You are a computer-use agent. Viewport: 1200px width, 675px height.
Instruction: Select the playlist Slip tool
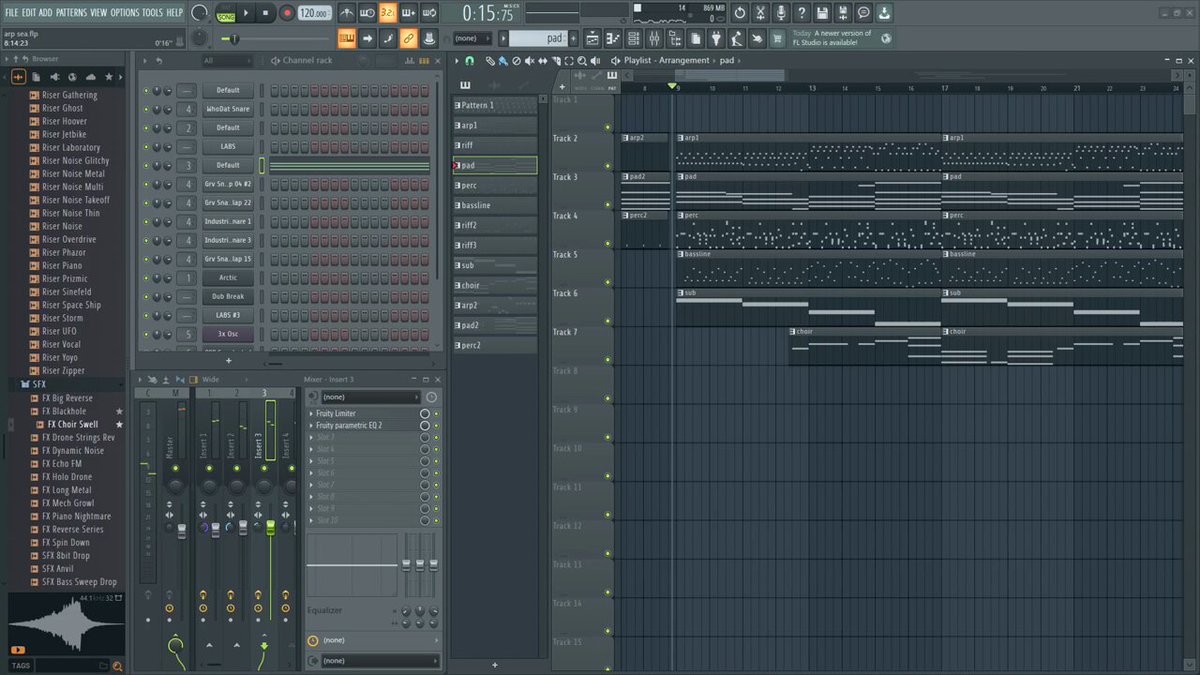coord(543,61)
